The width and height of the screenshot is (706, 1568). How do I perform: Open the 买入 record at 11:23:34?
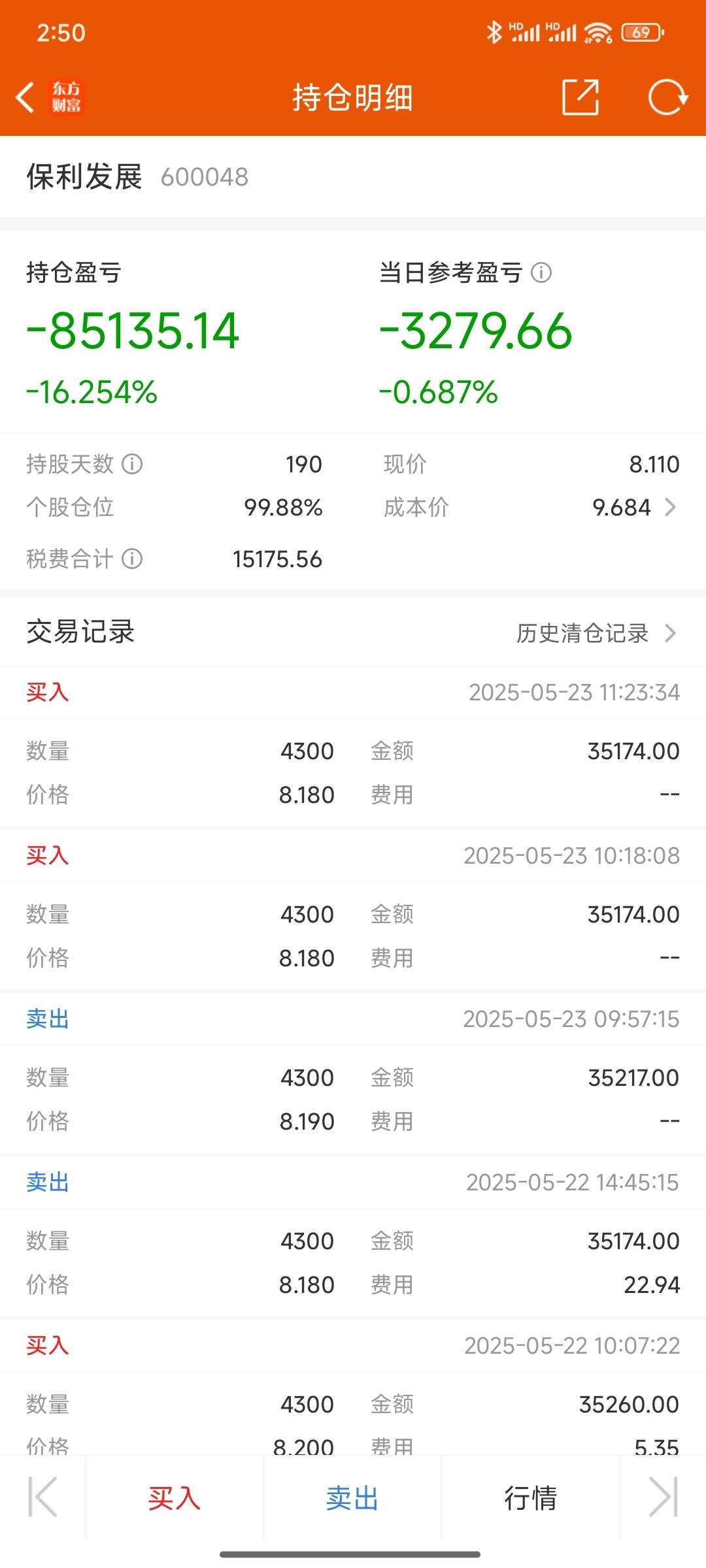click(x=353, y=747)
